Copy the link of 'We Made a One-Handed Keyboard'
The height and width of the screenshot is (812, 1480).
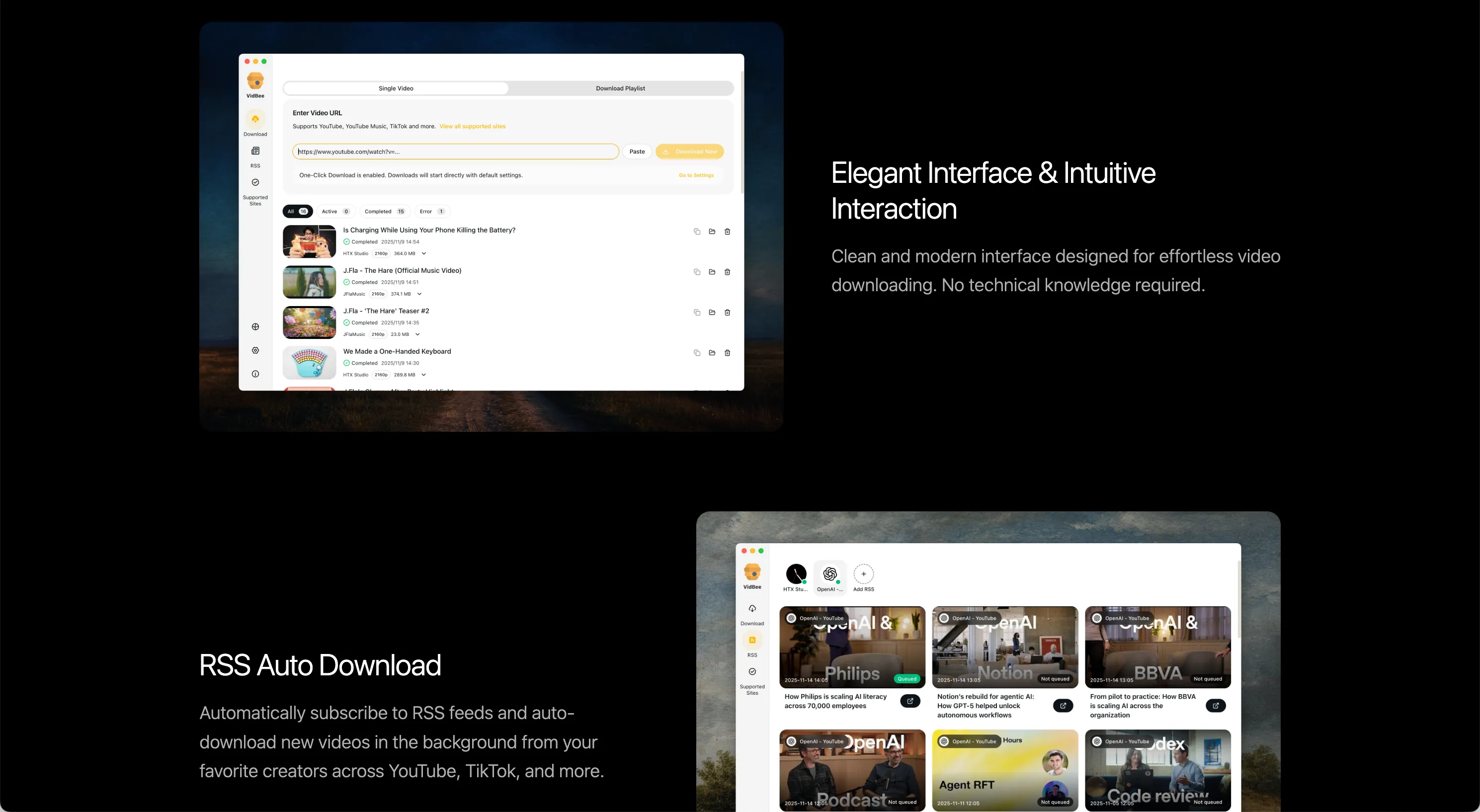(696, 353)
